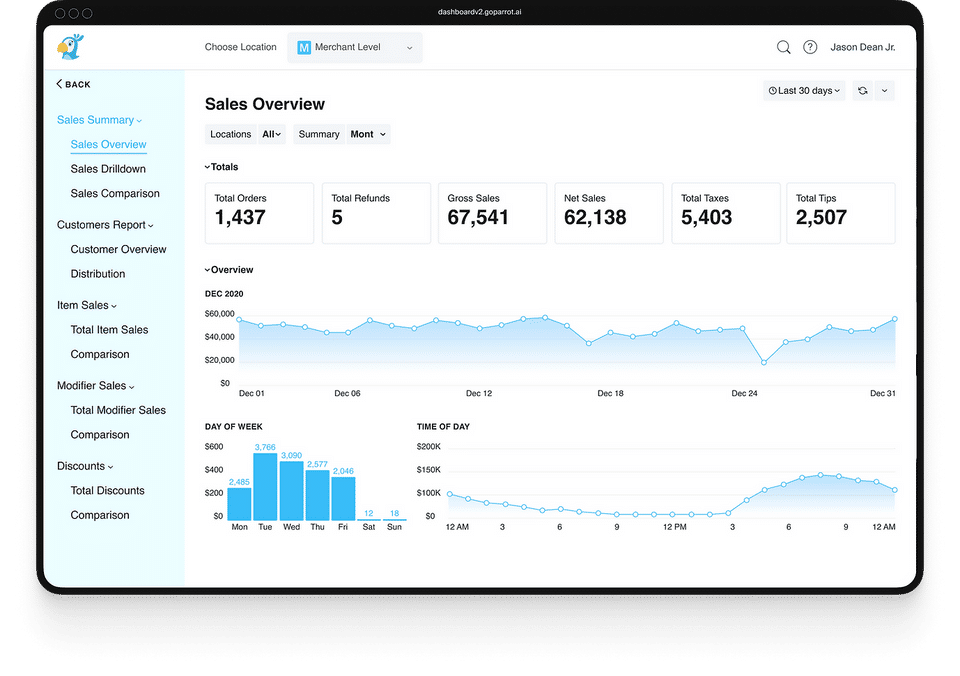The width and height of the screenshot is (960, 676).
Task: Click the Monday bar labeled 2,485
Action: pos(239,504)
